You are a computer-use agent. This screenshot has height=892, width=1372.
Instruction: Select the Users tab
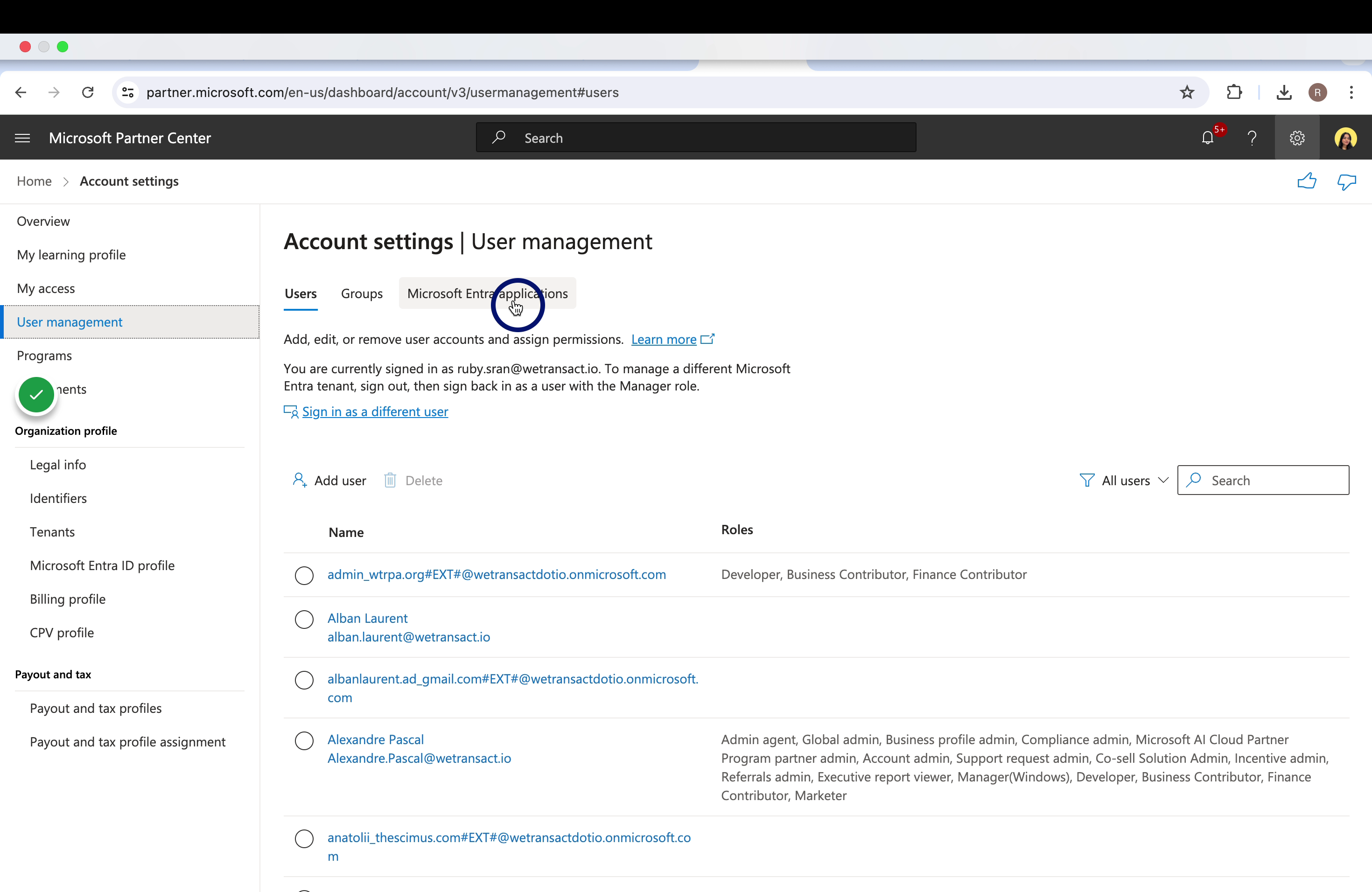pyautogui.click(x=301, y=293)
